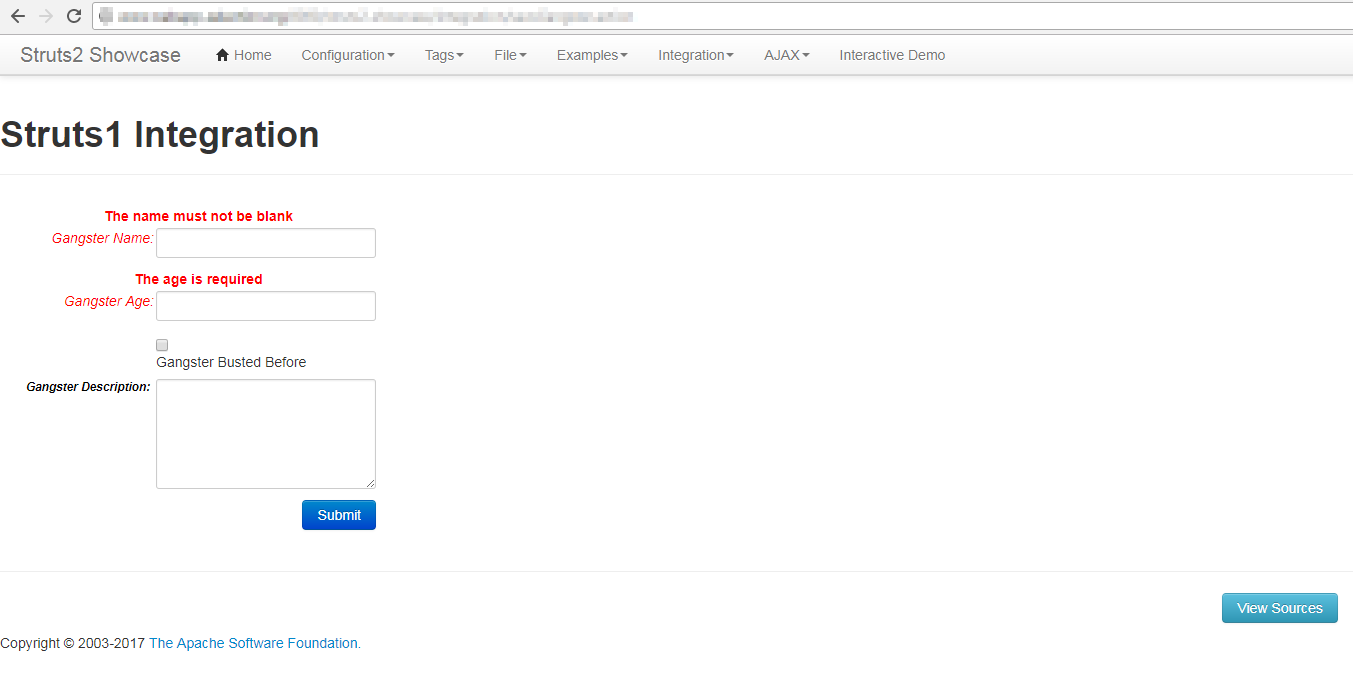Open the Integration dropdown menu
Screen dimensions: 1353x677
pyautogui.click(x=695, y=55)
